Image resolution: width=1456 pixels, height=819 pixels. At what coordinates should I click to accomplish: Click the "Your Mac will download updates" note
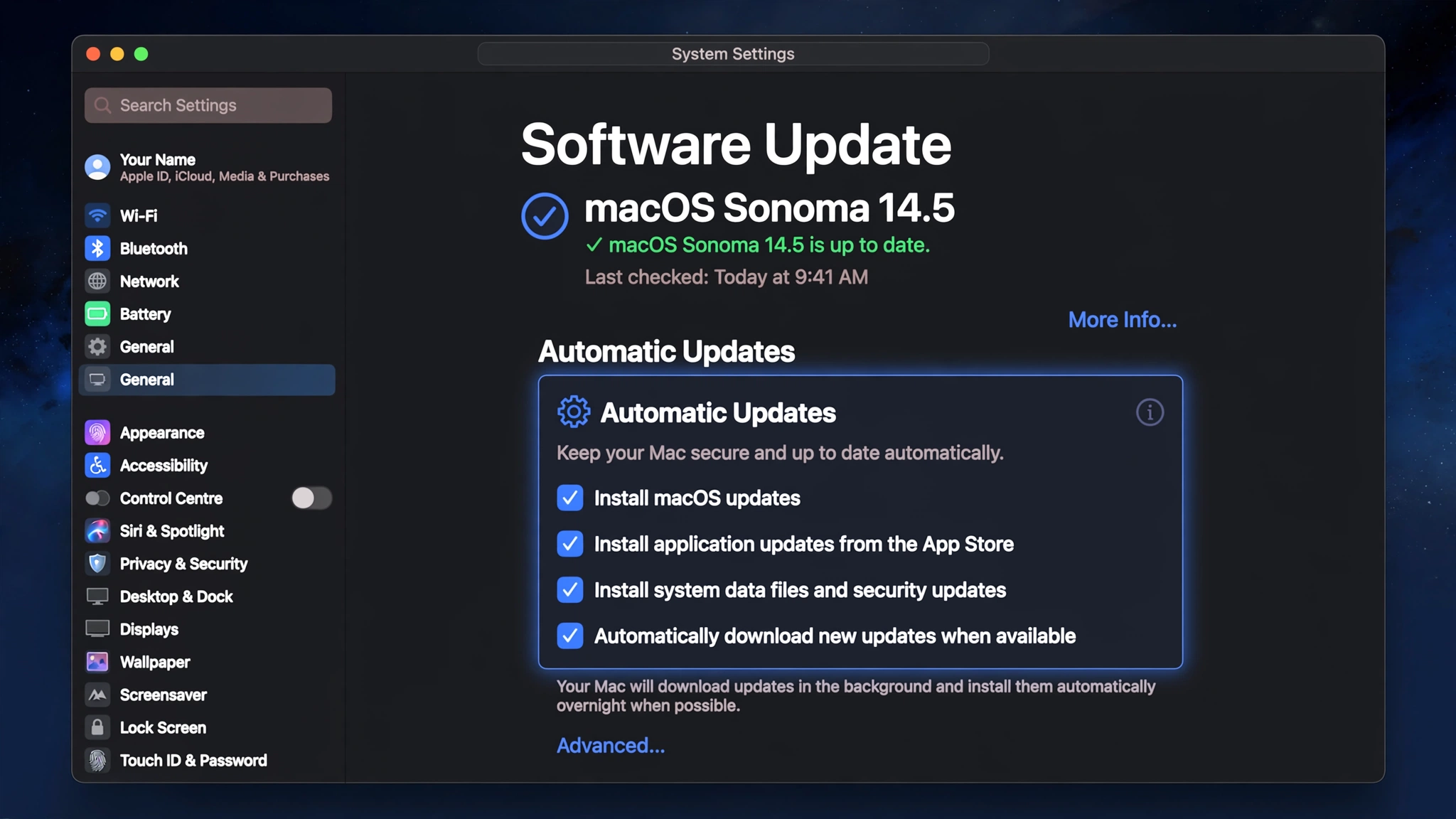(856, 696)
